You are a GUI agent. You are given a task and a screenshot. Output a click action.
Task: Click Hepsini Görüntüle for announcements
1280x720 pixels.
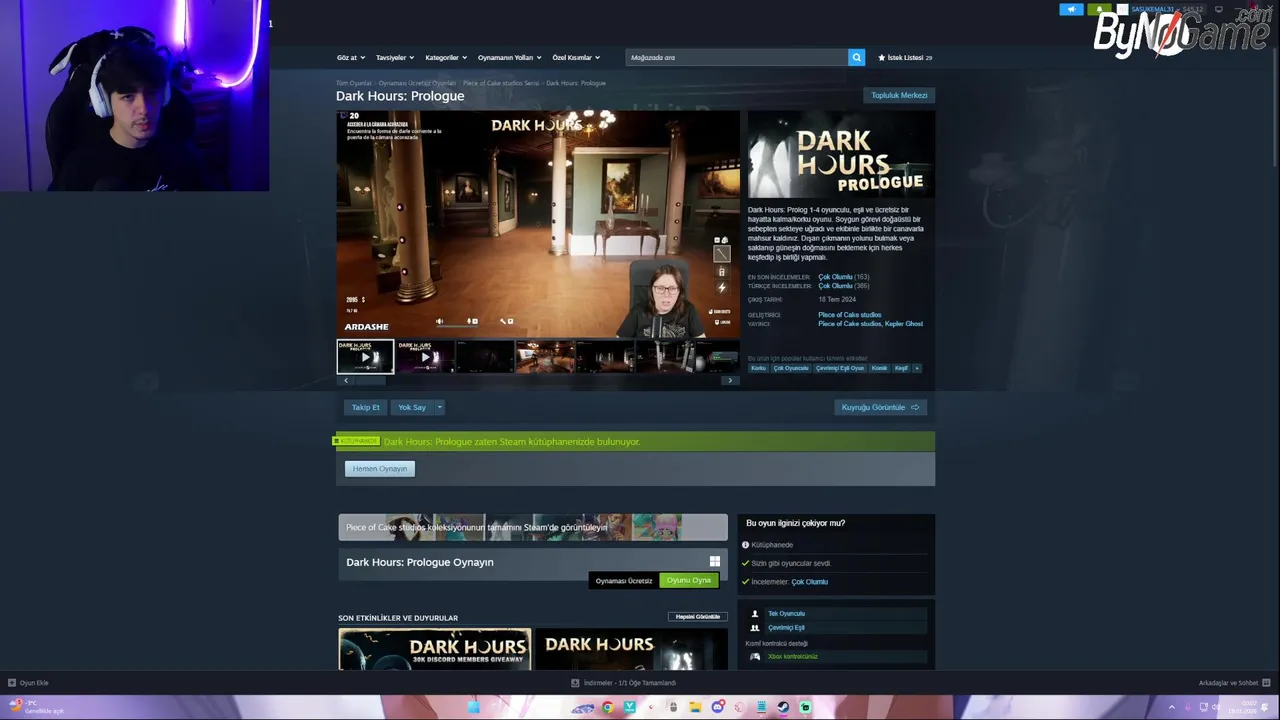pyautogui.click(x=697, y=616)
